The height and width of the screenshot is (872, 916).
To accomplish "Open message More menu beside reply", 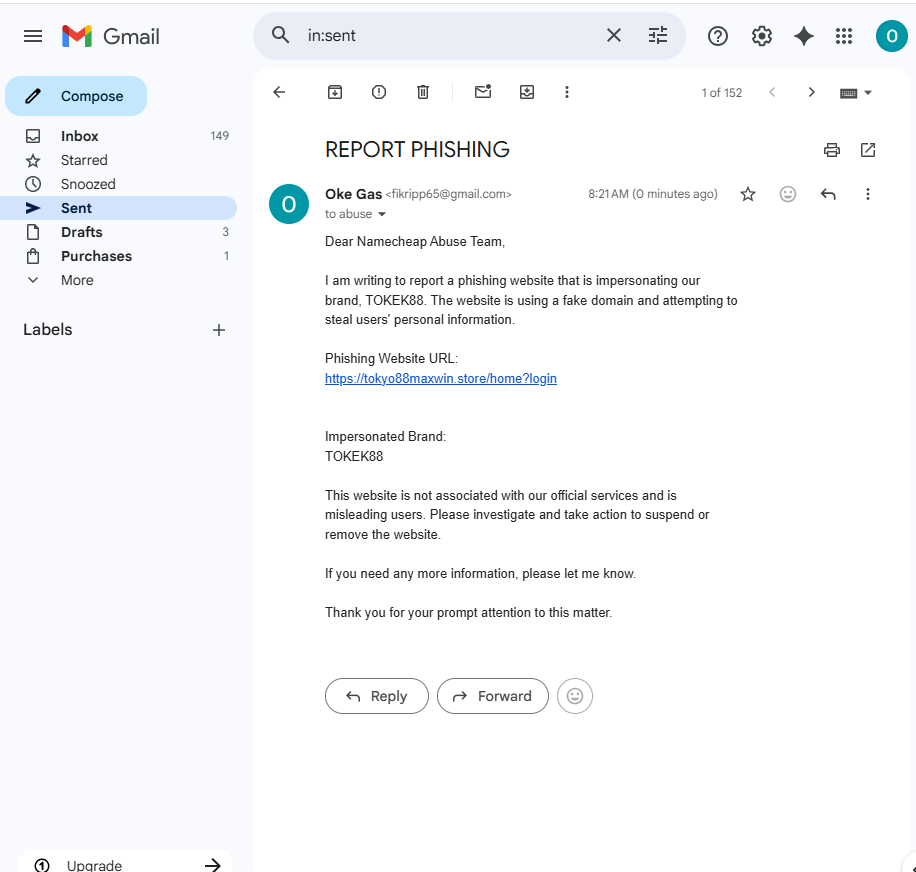I will 868,194.
